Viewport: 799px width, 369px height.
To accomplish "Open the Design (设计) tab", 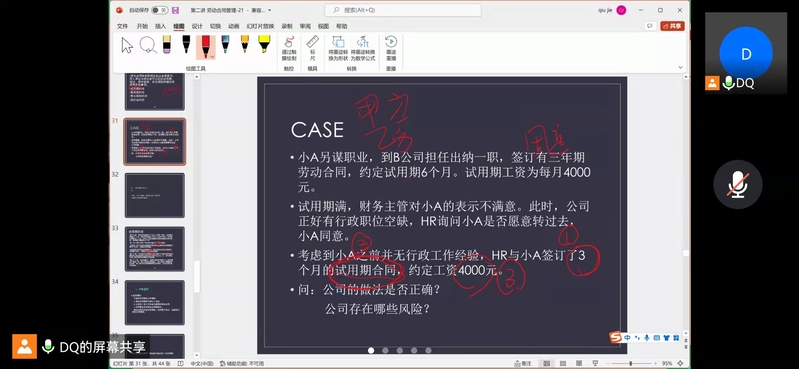I will pyautogui.click(x=197, y=27).
